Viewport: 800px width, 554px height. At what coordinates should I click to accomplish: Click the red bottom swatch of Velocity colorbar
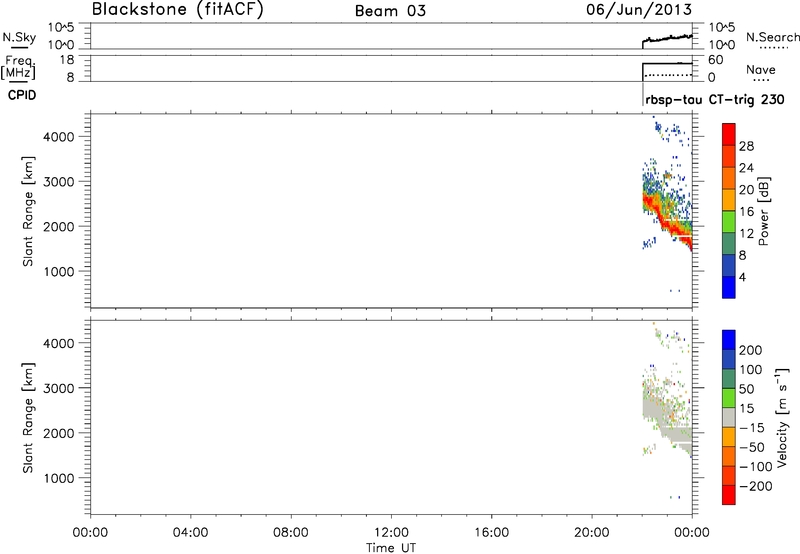click(x=729, y=495)
